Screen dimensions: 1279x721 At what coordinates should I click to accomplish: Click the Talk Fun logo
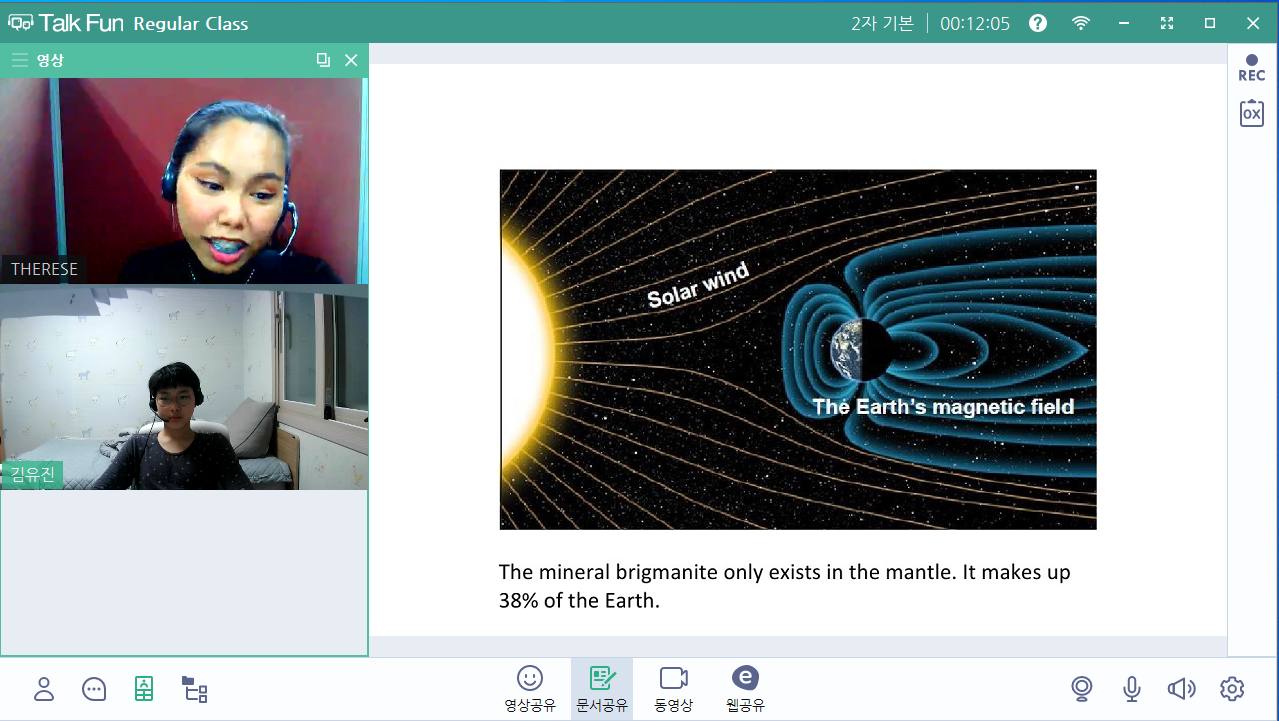(66, 23)
